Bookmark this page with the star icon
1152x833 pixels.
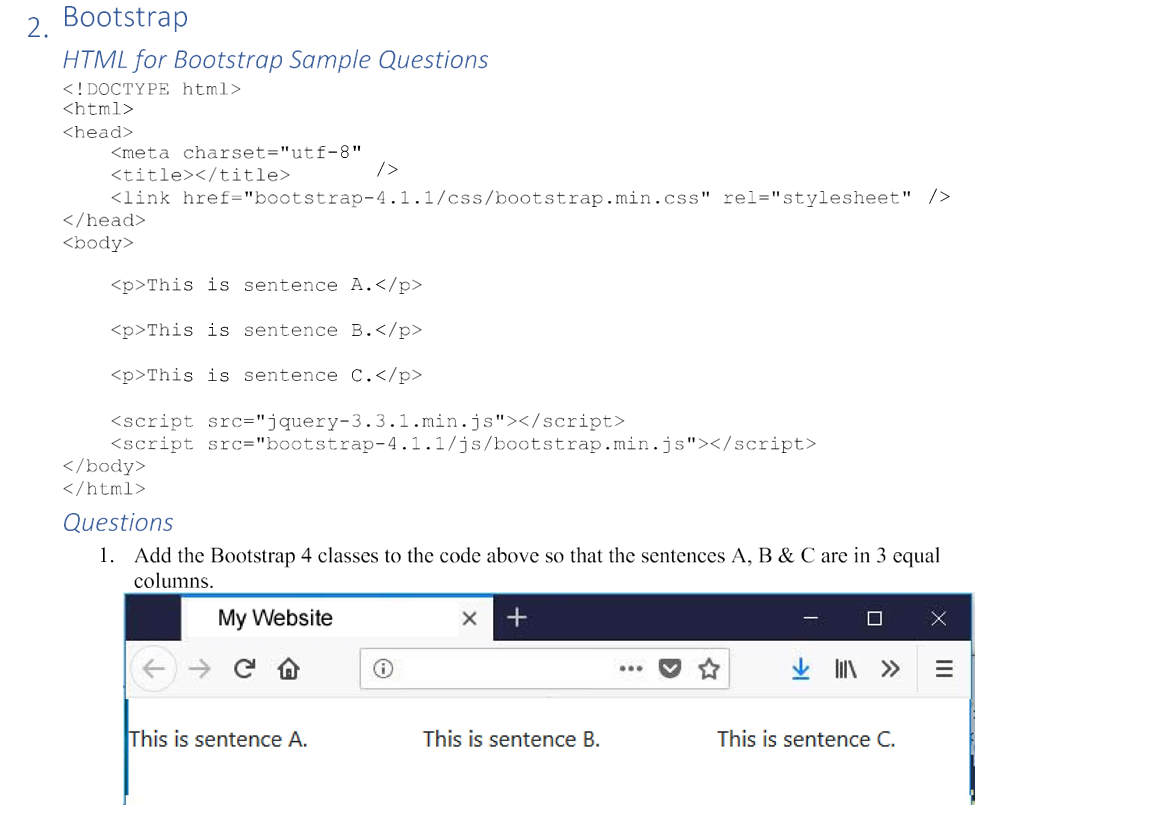708,668
